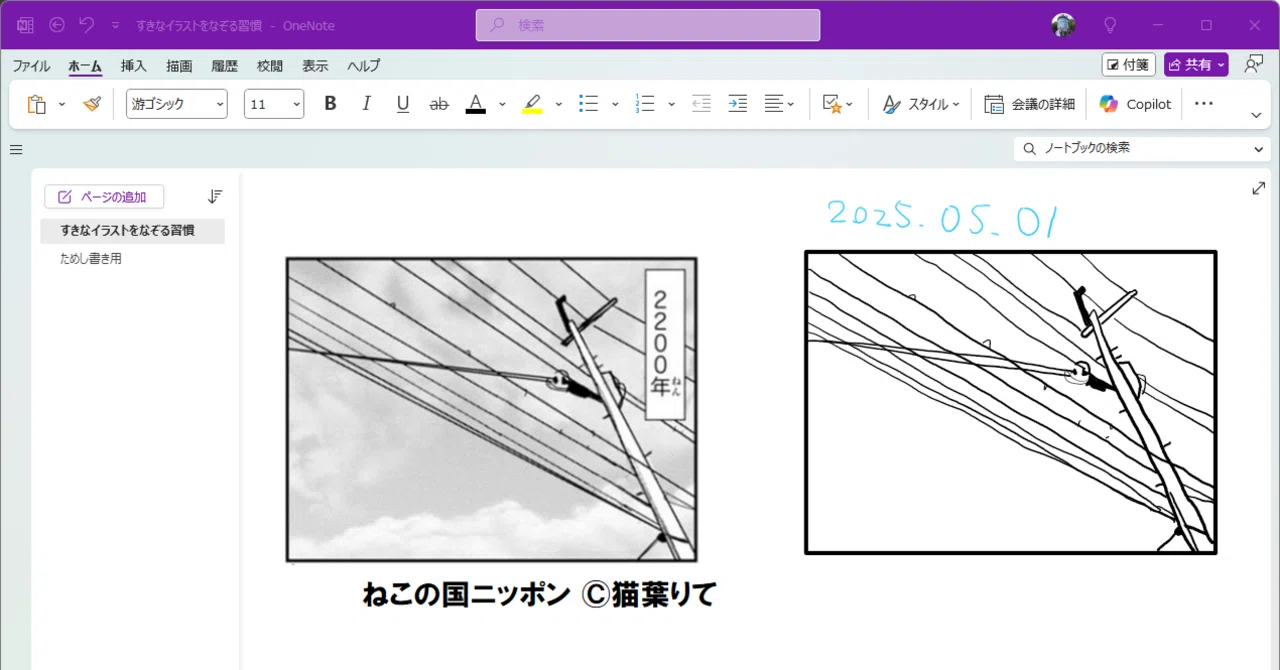The width and height of the screenshot is (1280, 670).
Task: Click the sort pages icon
Action: pyautogui.click(x=215, y=197)
